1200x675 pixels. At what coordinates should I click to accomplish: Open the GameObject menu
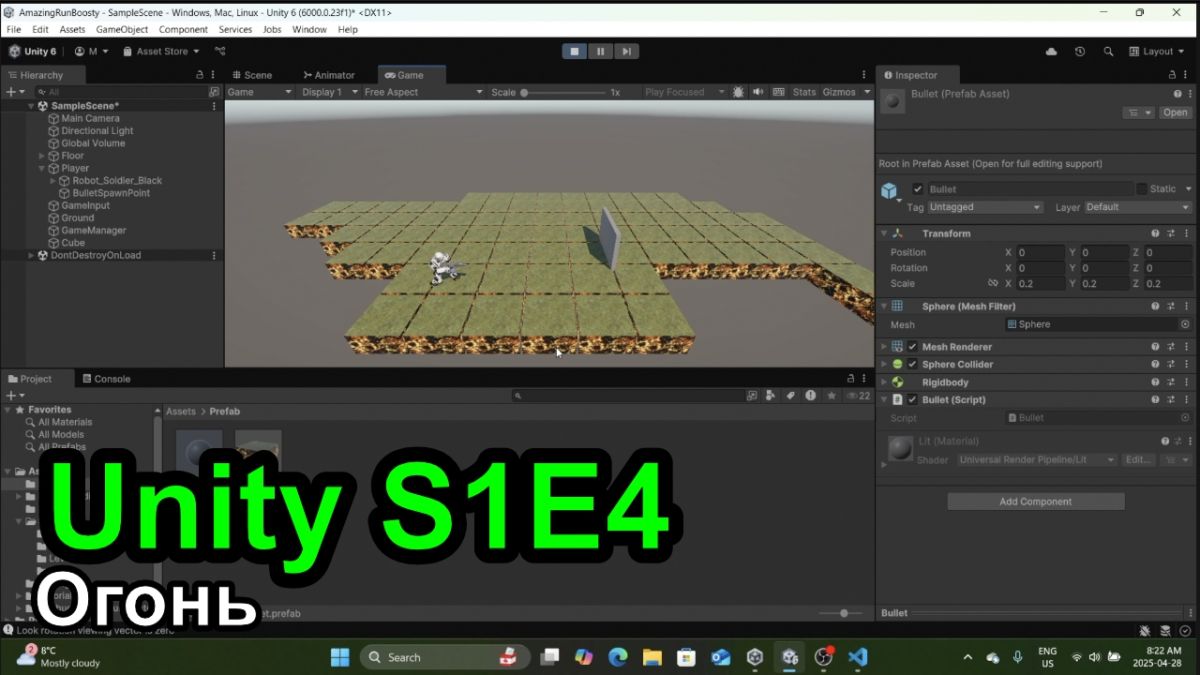pos(122,29)
